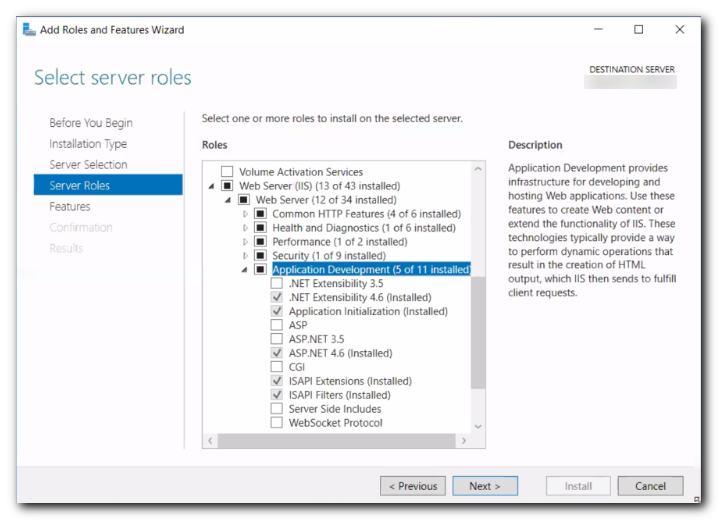
Task: Select Server Side Includes label
Action: coord(335,409)
